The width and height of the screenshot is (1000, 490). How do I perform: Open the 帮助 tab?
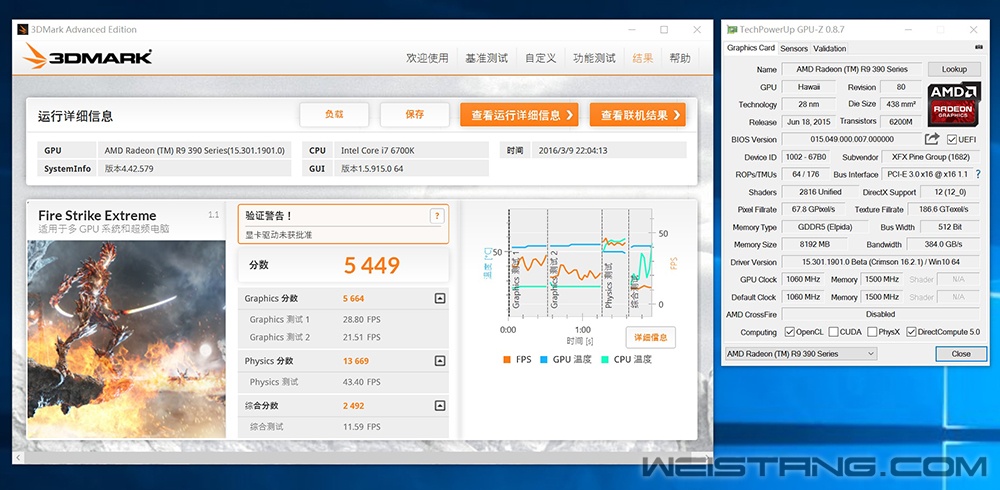click(x=680, y=58)
